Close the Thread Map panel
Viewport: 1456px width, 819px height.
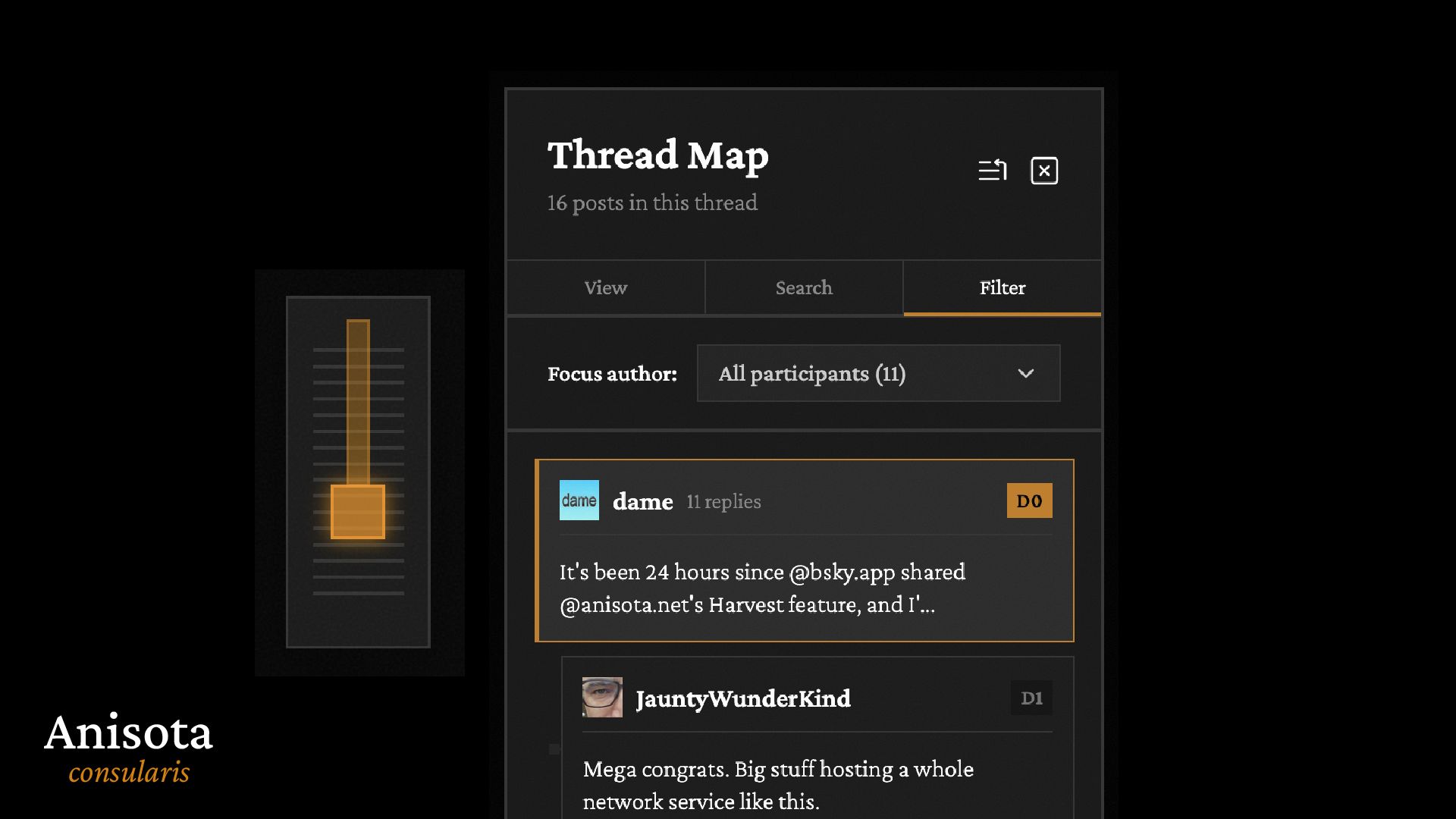(1044, 171)
